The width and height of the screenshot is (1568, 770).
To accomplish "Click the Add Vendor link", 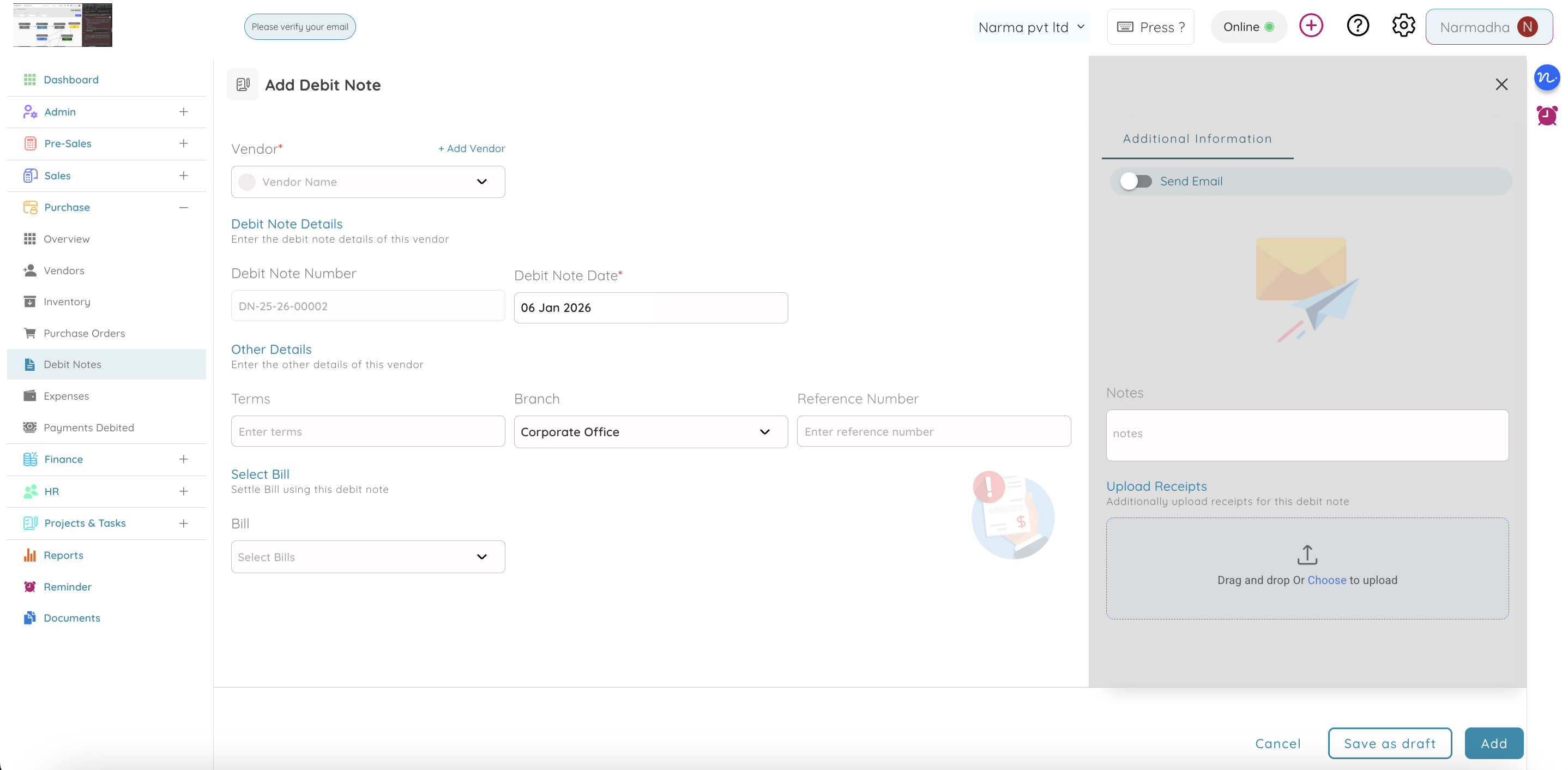I will tap(471, 148).
